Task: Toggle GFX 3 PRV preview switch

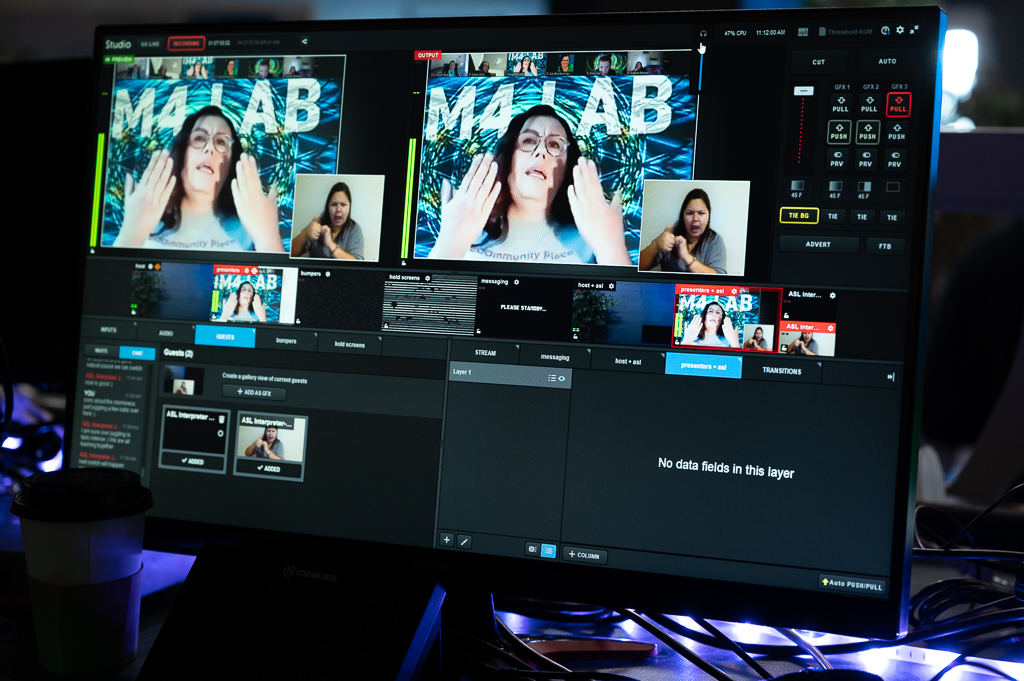Action: click(x=896, y=157)
